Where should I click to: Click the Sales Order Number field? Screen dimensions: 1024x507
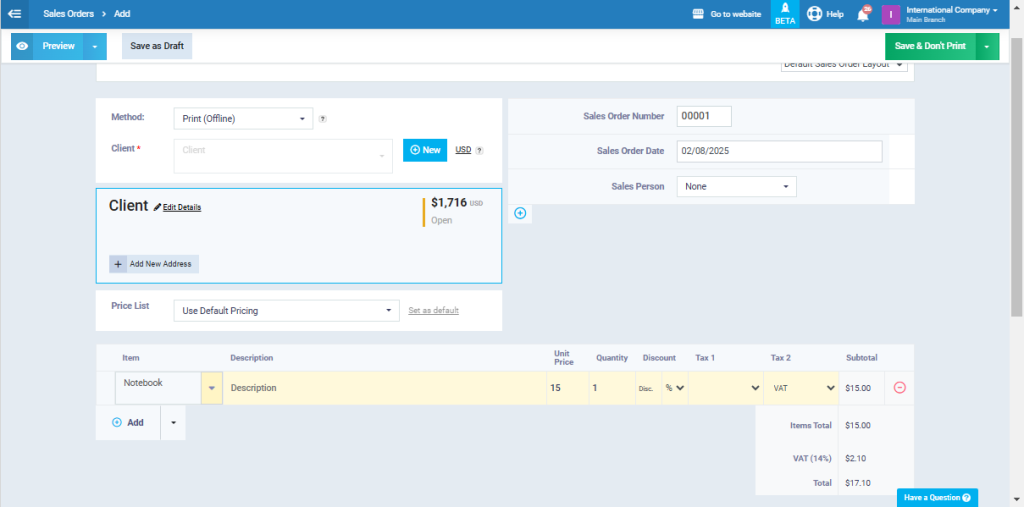coord(704,116)
